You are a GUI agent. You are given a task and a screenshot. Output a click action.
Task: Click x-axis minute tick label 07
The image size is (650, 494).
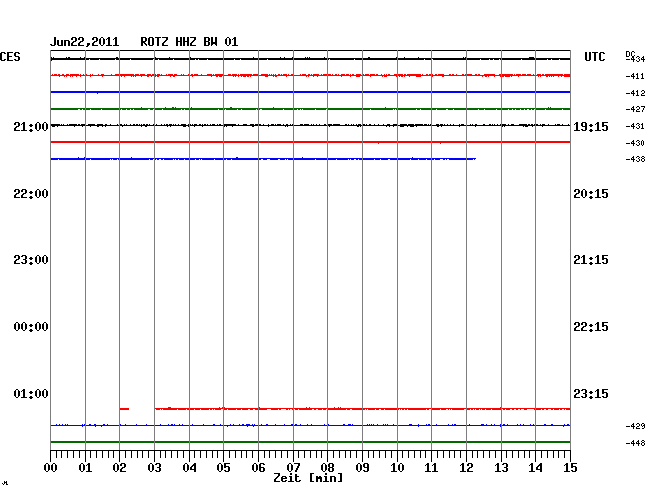293,468
